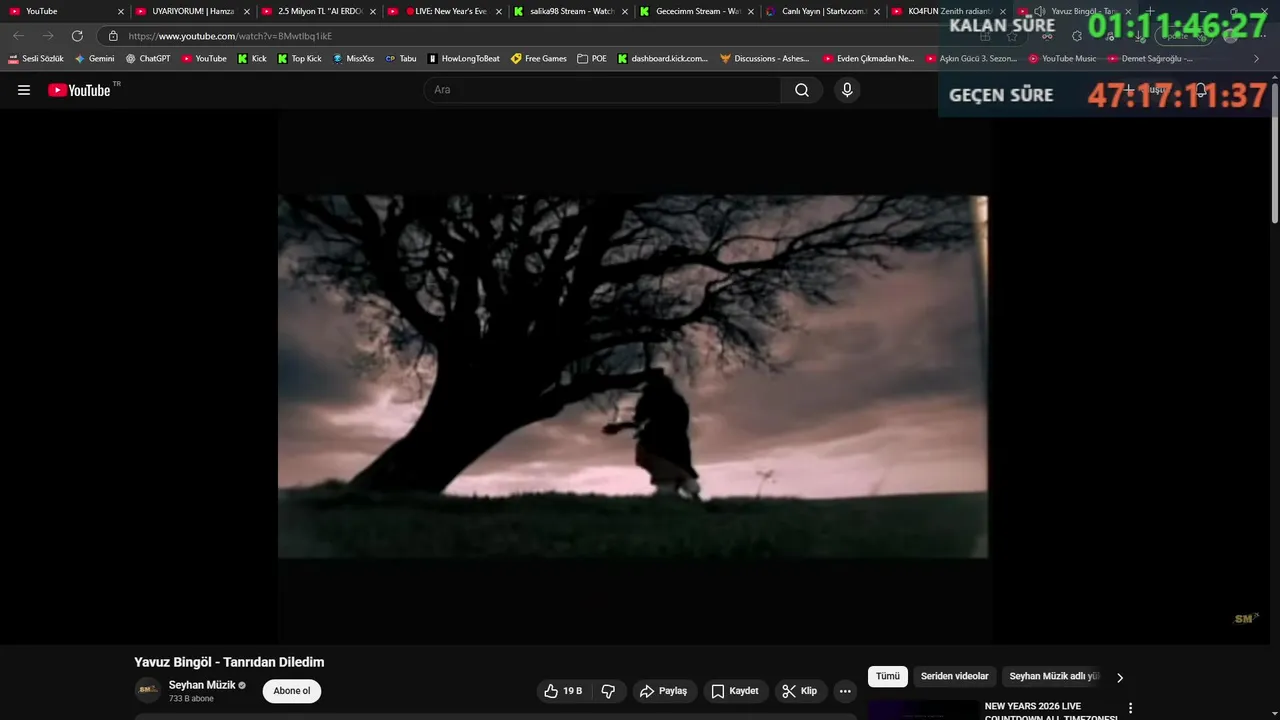
Task: Show more bookmarks overflow chevron
Action: [1256, 59]
